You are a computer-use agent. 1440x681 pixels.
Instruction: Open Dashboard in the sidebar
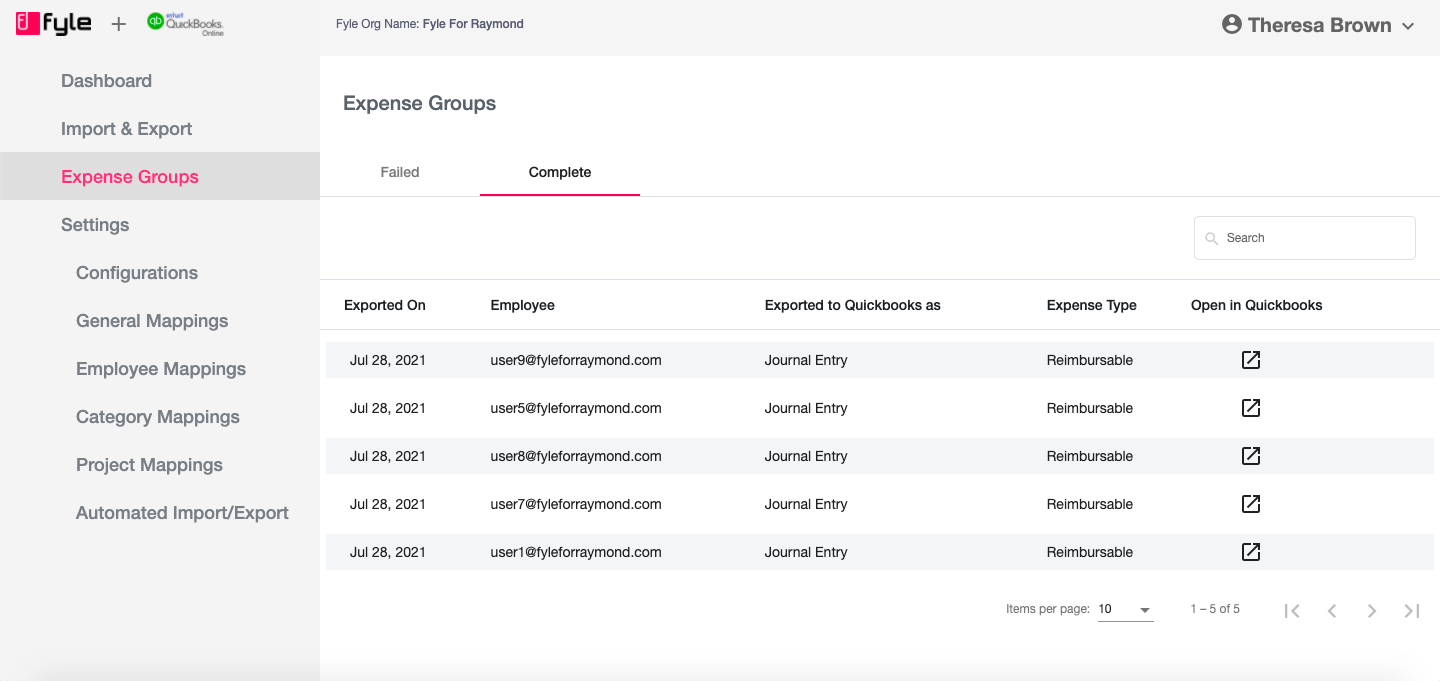point(106,81)
